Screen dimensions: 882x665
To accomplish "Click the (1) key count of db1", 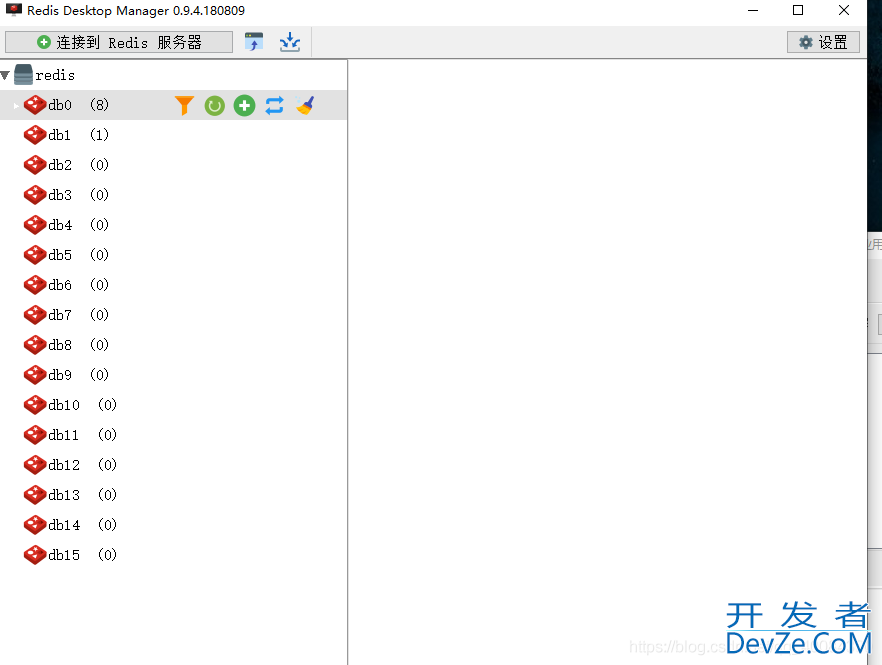I will [100, 135].
